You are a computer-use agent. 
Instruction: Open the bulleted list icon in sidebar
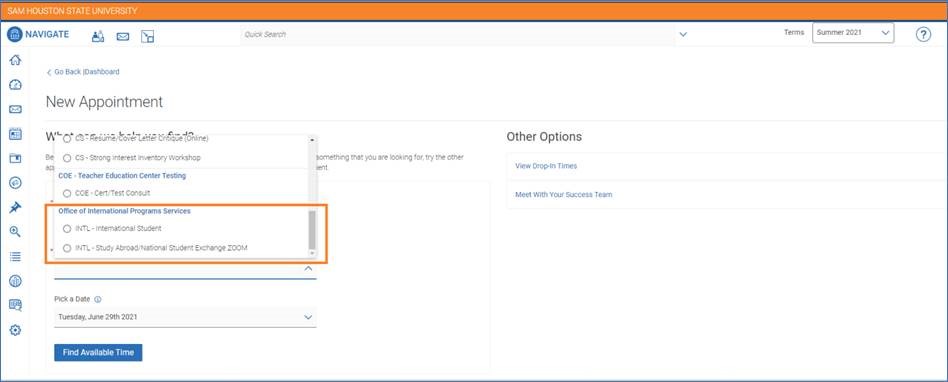(x=15, y=257)
